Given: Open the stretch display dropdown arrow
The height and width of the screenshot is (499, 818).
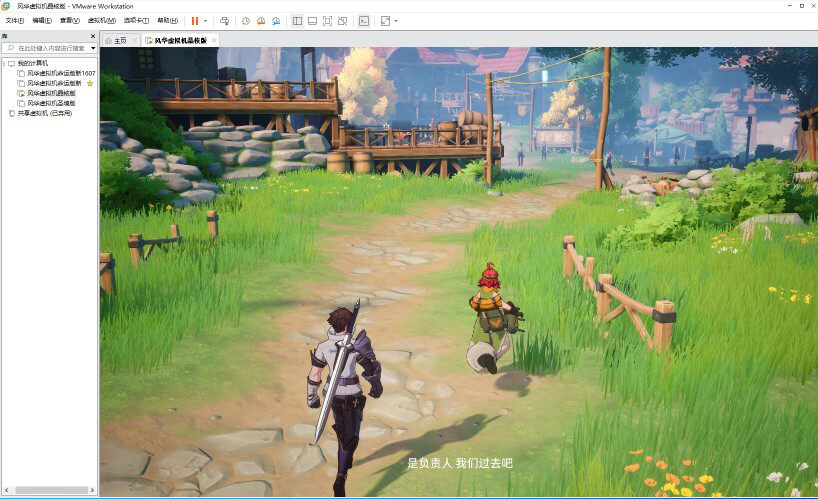Looking at the screenshot, I should tap(396, 21).
